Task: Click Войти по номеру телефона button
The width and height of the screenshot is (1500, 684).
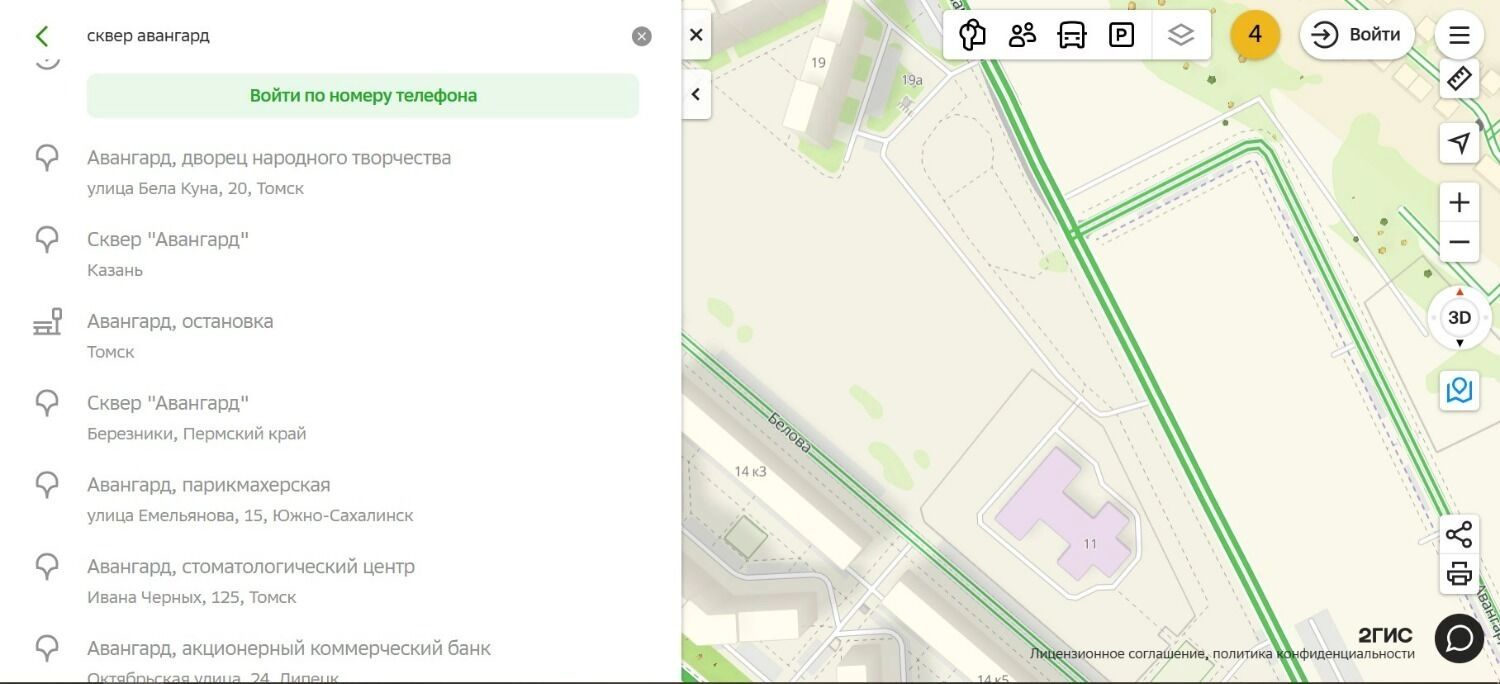Action: click(363, 96)
